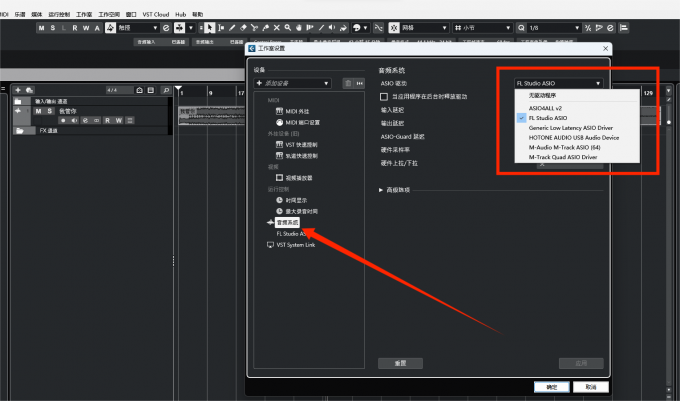Select the Draw pencil tool
Screen dimensions: 680x401
(232, 28)
